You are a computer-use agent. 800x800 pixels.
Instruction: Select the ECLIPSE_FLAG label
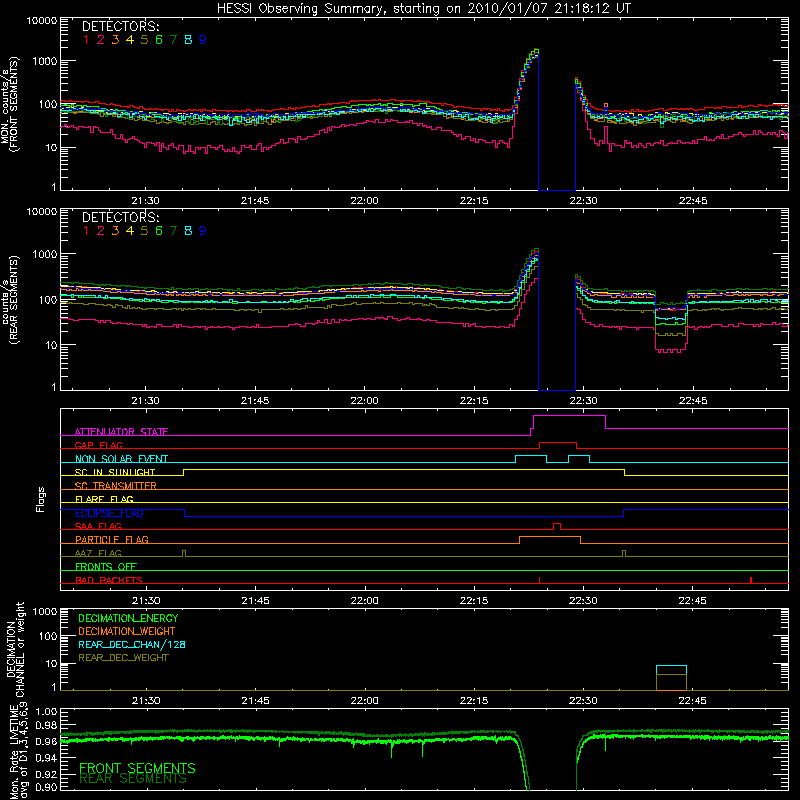coord(109,513)
